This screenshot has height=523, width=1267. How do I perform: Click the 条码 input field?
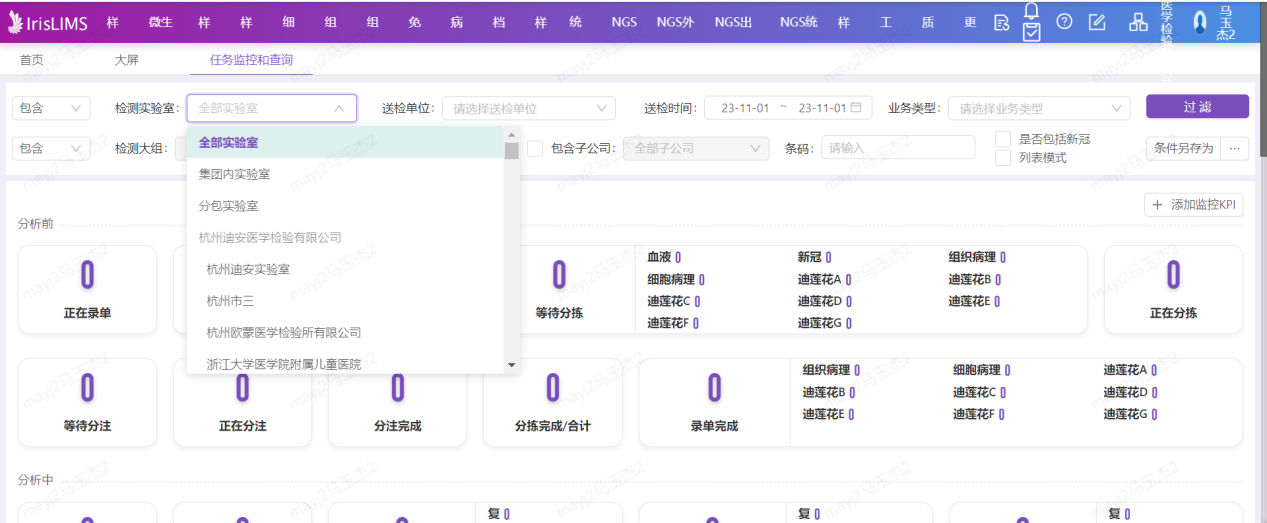897,148
